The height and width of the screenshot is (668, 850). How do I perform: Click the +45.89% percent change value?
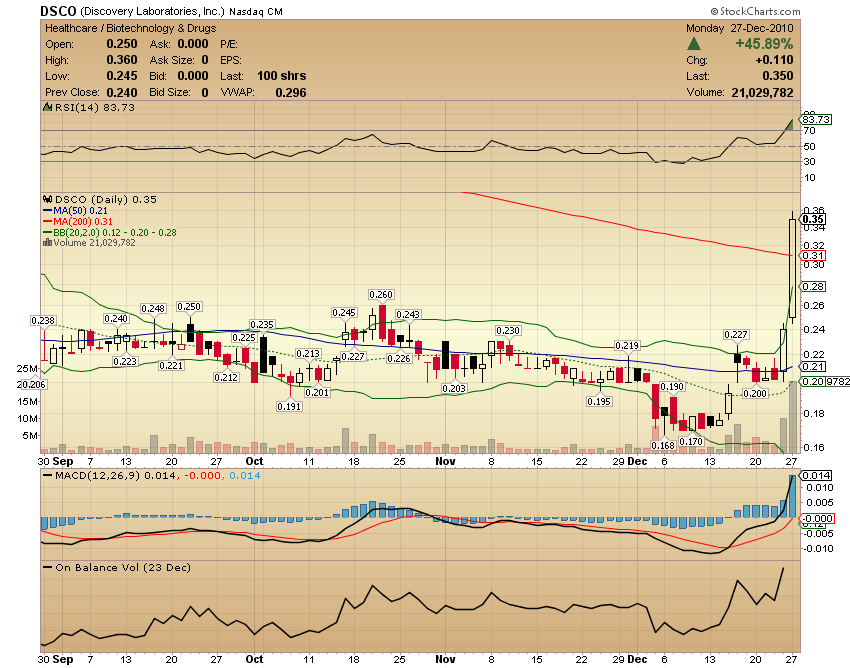[x=764, y=44]
